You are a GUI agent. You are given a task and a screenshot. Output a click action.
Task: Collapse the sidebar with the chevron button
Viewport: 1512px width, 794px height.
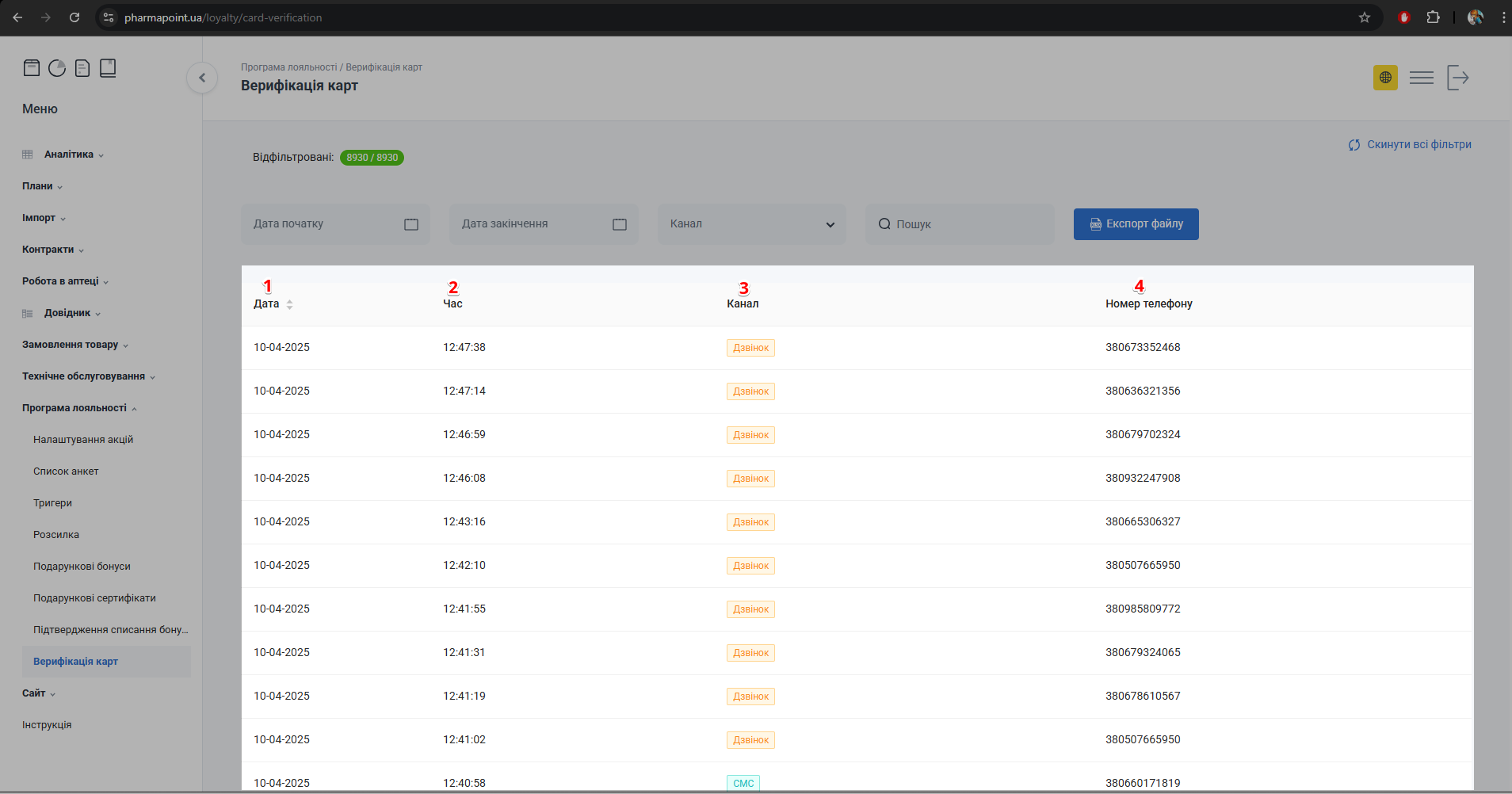click(202, 78)
